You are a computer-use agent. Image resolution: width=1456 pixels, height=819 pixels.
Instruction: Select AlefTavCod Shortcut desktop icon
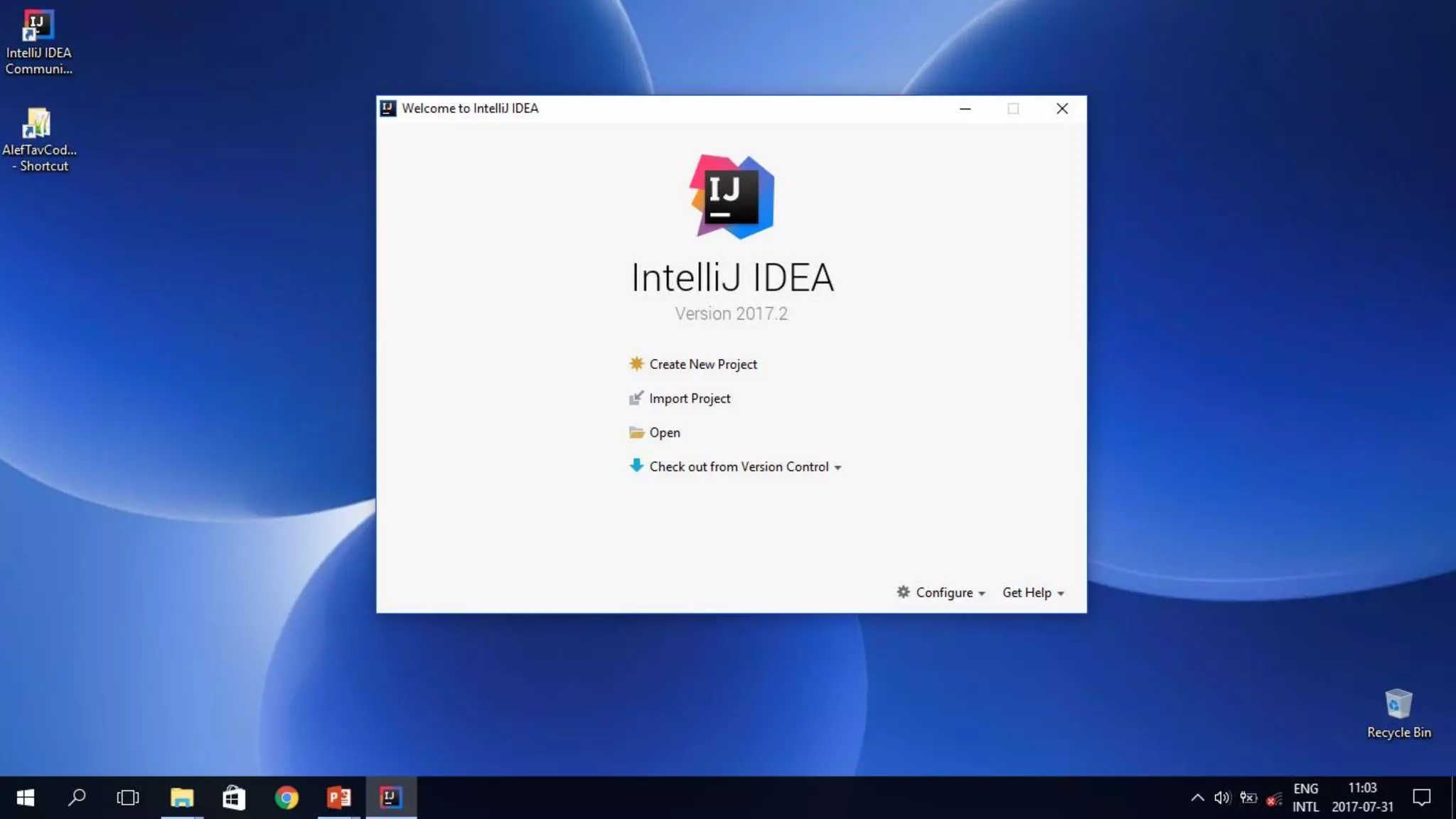[x=38, y=139]
